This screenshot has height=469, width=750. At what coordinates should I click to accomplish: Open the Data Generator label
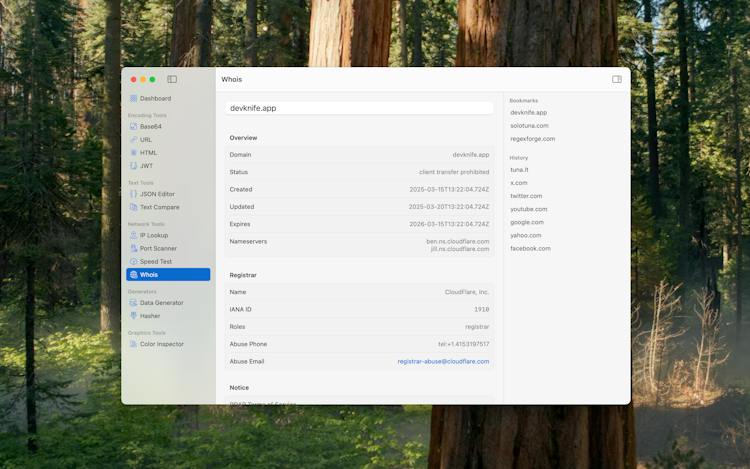tap(162, 303)
